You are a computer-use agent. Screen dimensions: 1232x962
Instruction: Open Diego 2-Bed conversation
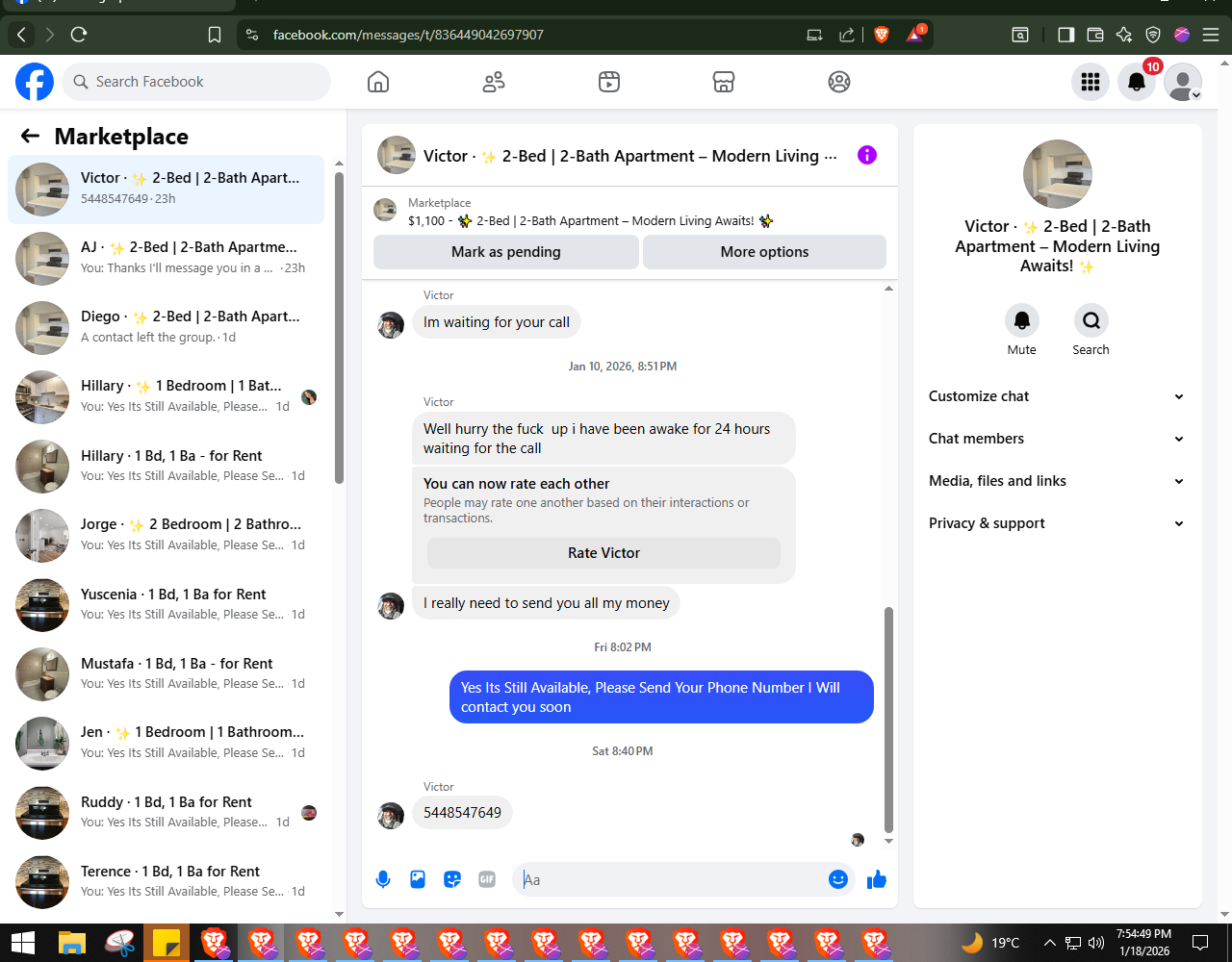[166, 328]
